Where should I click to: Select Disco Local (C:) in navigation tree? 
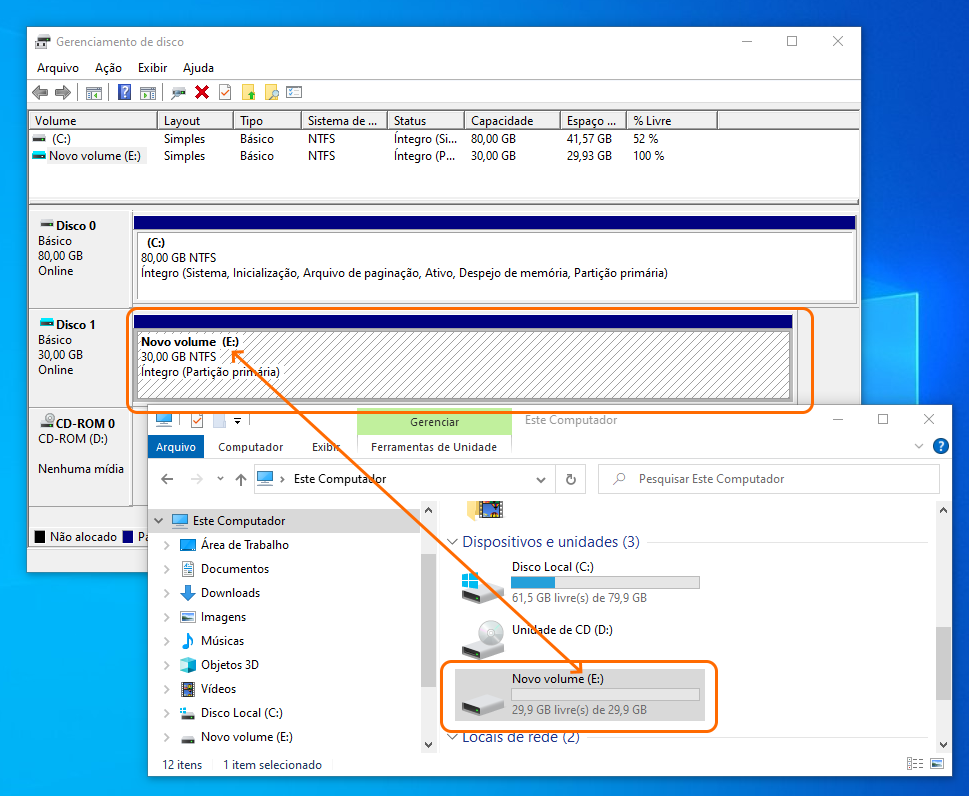(x=242, y=713)
